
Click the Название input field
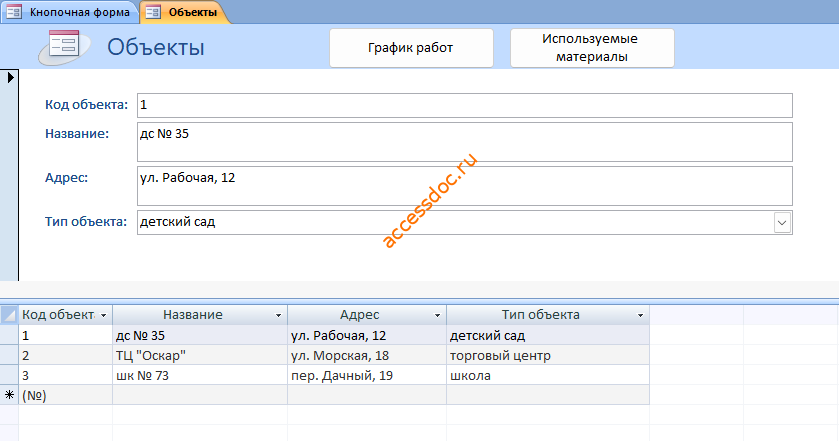464,142
